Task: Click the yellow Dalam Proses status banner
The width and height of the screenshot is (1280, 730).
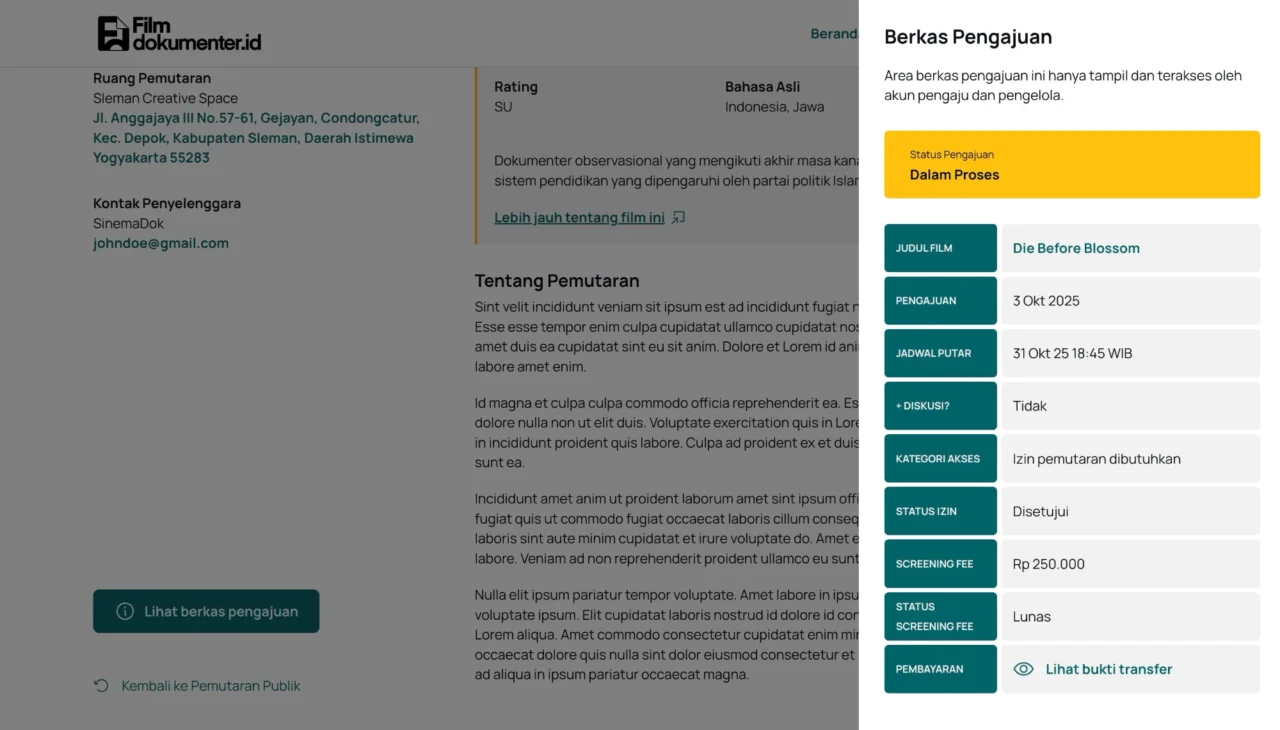Action: click(x=1071, y=164)
